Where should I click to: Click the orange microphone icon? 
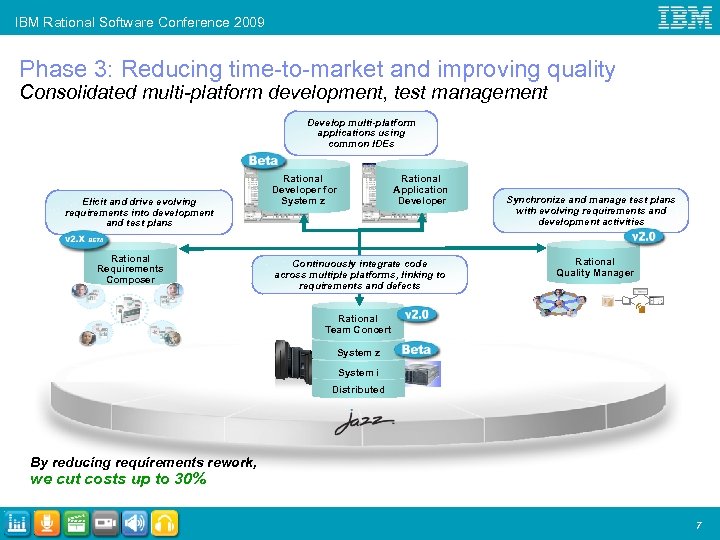pos(46,523)
